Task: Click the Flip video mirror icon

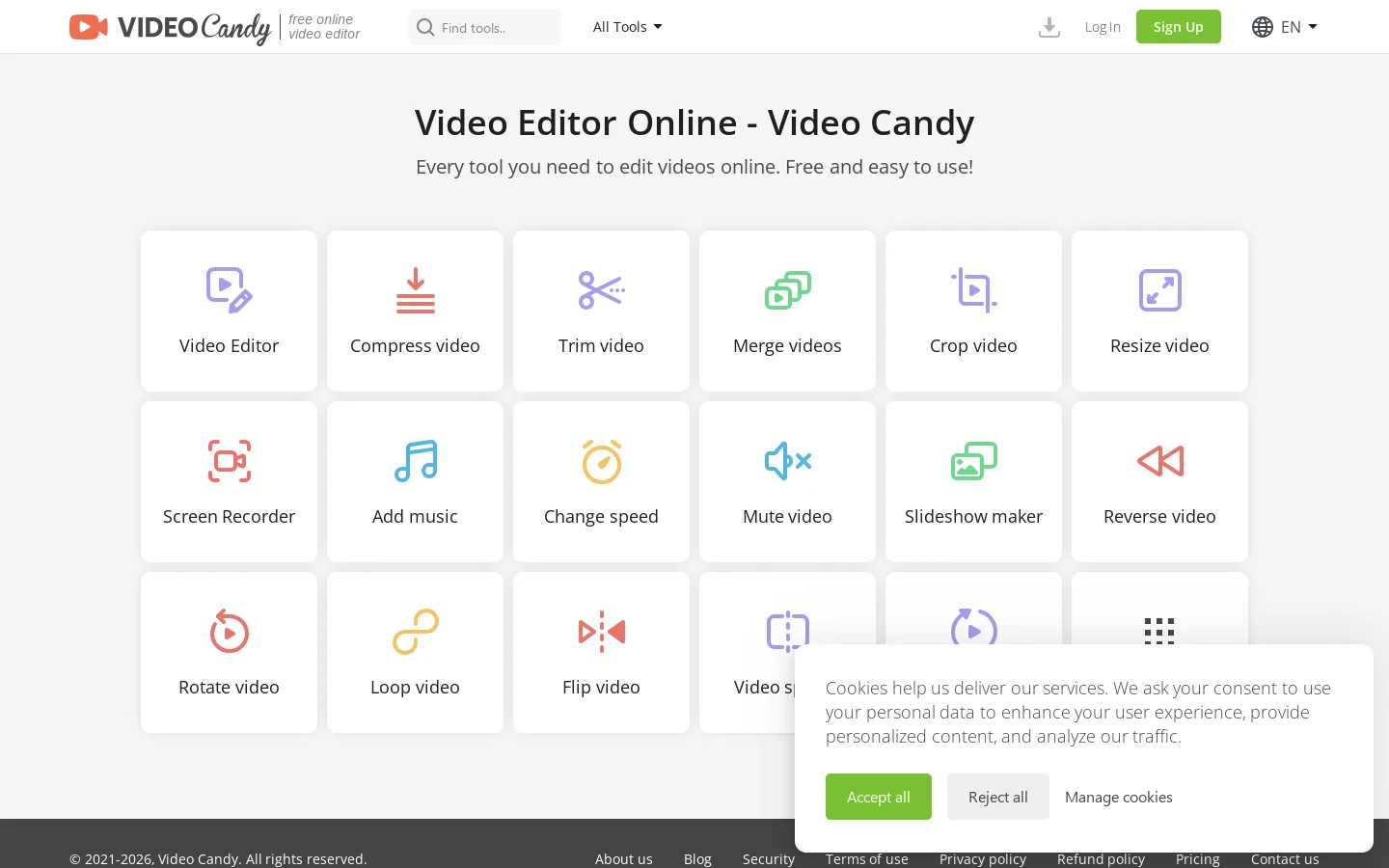Action: point(601,632)
